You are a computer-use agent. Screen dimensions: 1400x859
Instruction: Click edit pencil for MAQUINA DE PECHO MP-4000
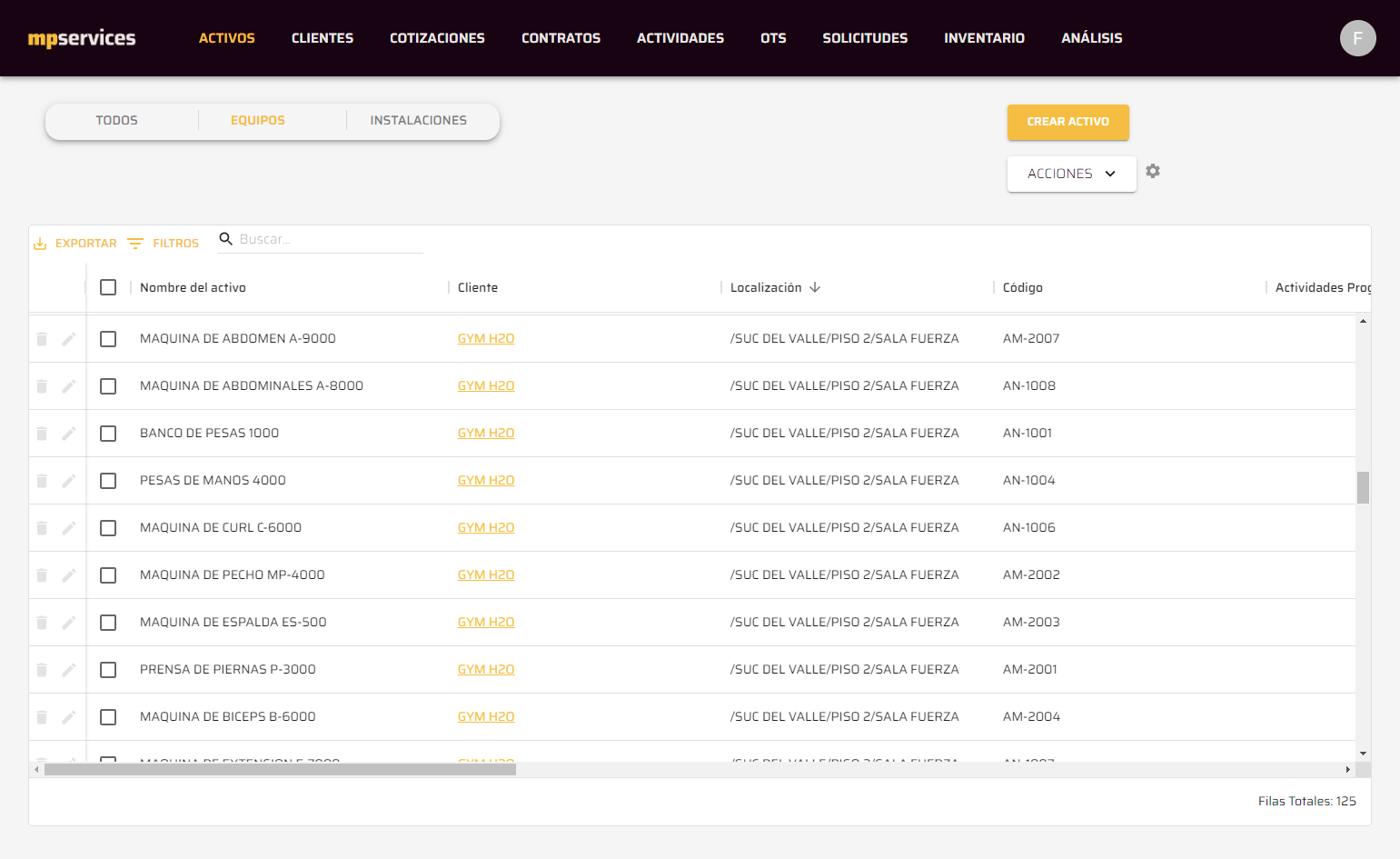(x=69, y=575)
